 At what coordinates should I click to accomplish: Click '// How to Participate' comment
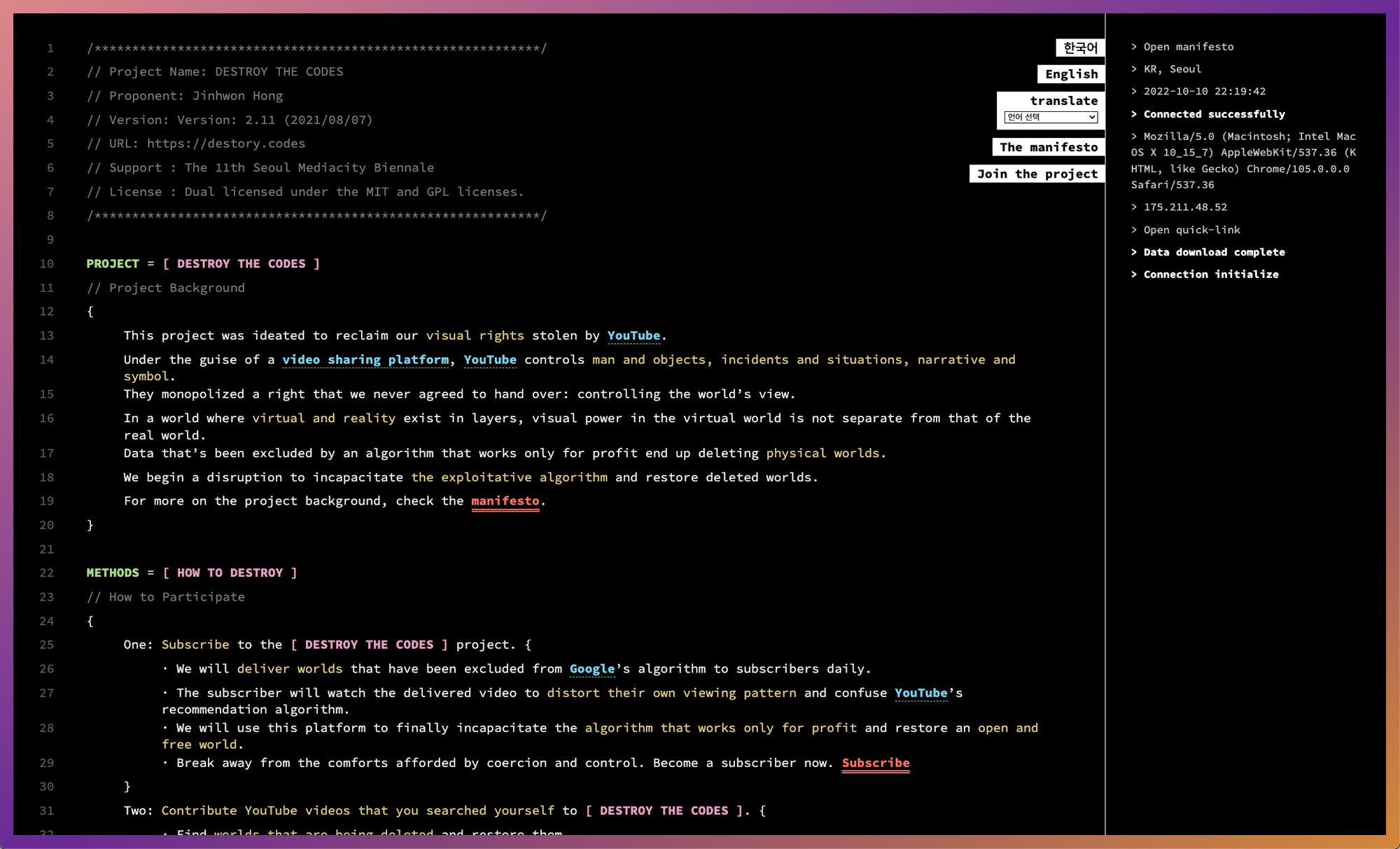coord(166,597)
